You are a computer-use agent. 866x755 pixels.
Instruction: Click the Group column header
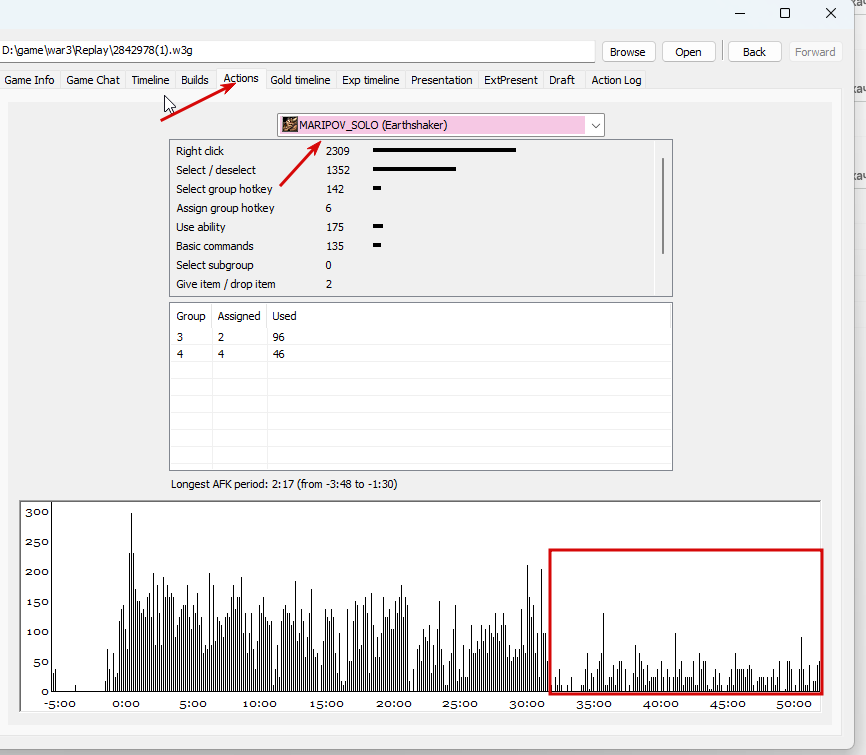click(x=191, y=316)
